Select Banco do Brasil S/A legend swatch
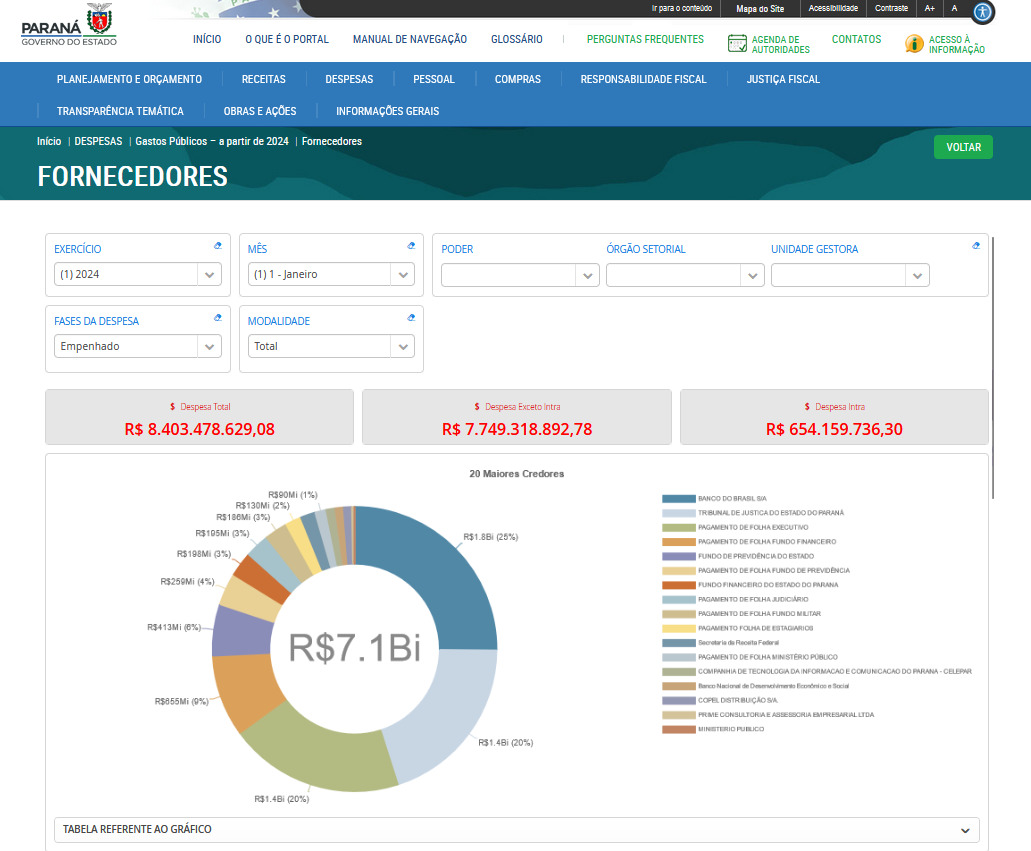This screenshot has width=1031, height=851. (679, 498)
